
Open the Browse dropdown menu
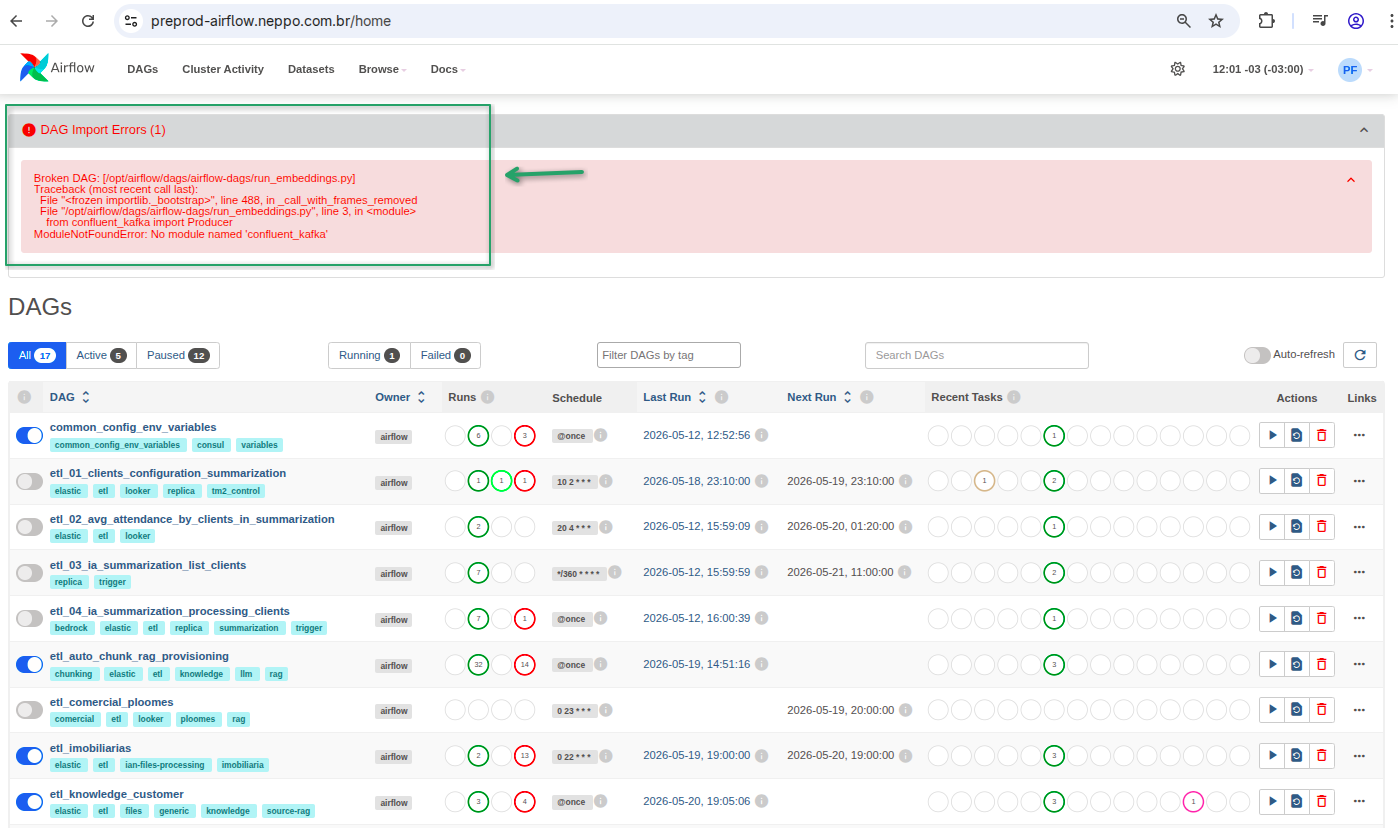382,69
